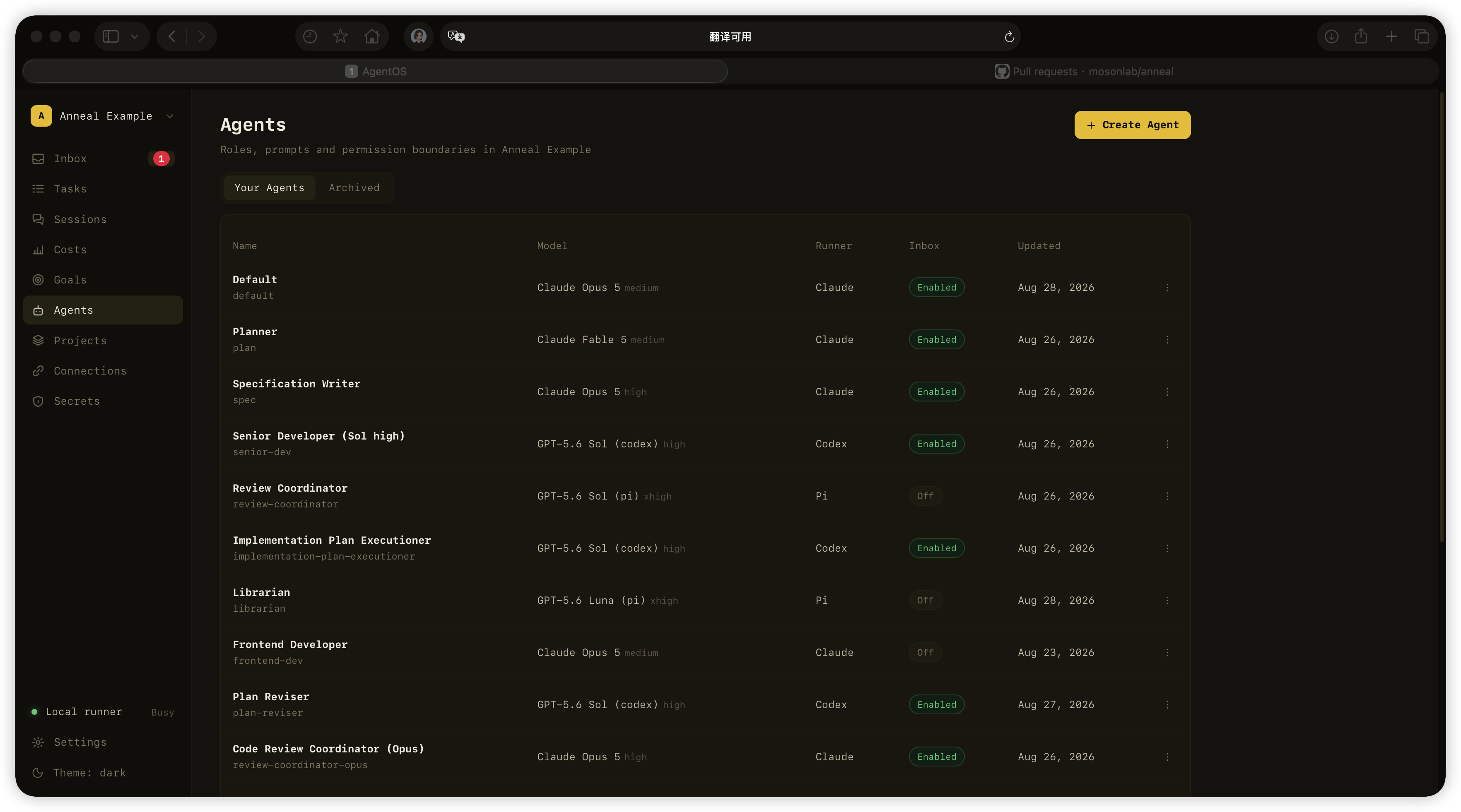Toggle the Off badge for Review Coordinator

925,496
